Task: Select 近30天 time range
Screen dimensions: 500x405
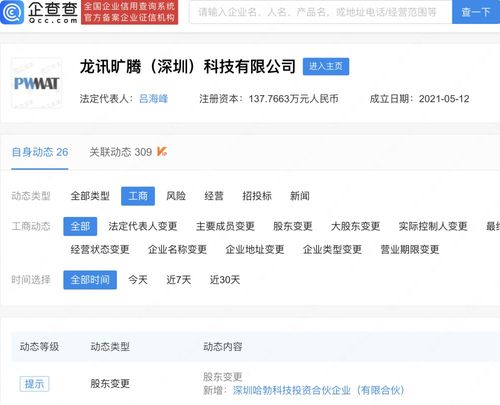Action: (225, 280)
